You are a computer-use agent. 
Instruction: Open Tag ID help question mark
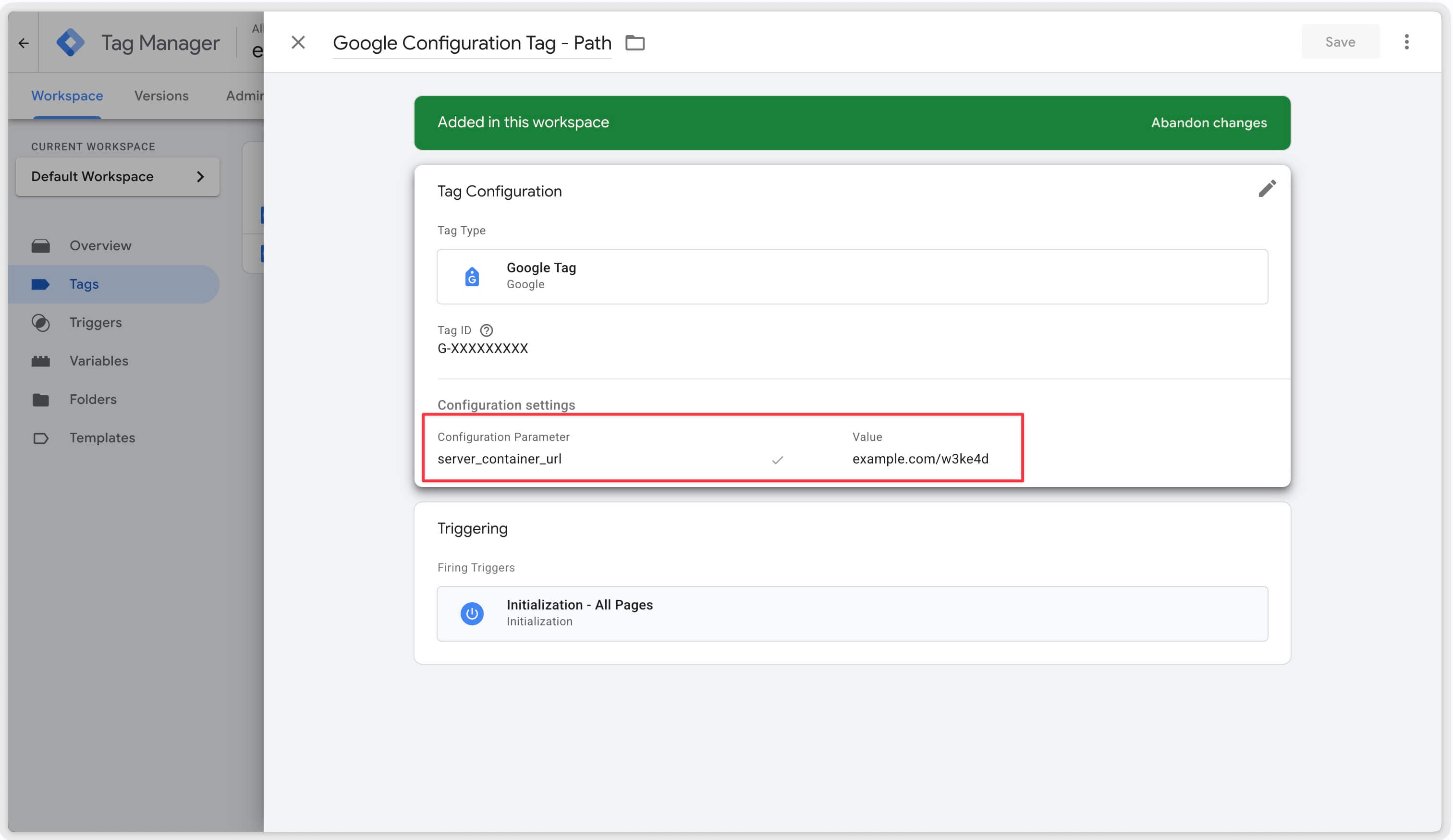486,330
